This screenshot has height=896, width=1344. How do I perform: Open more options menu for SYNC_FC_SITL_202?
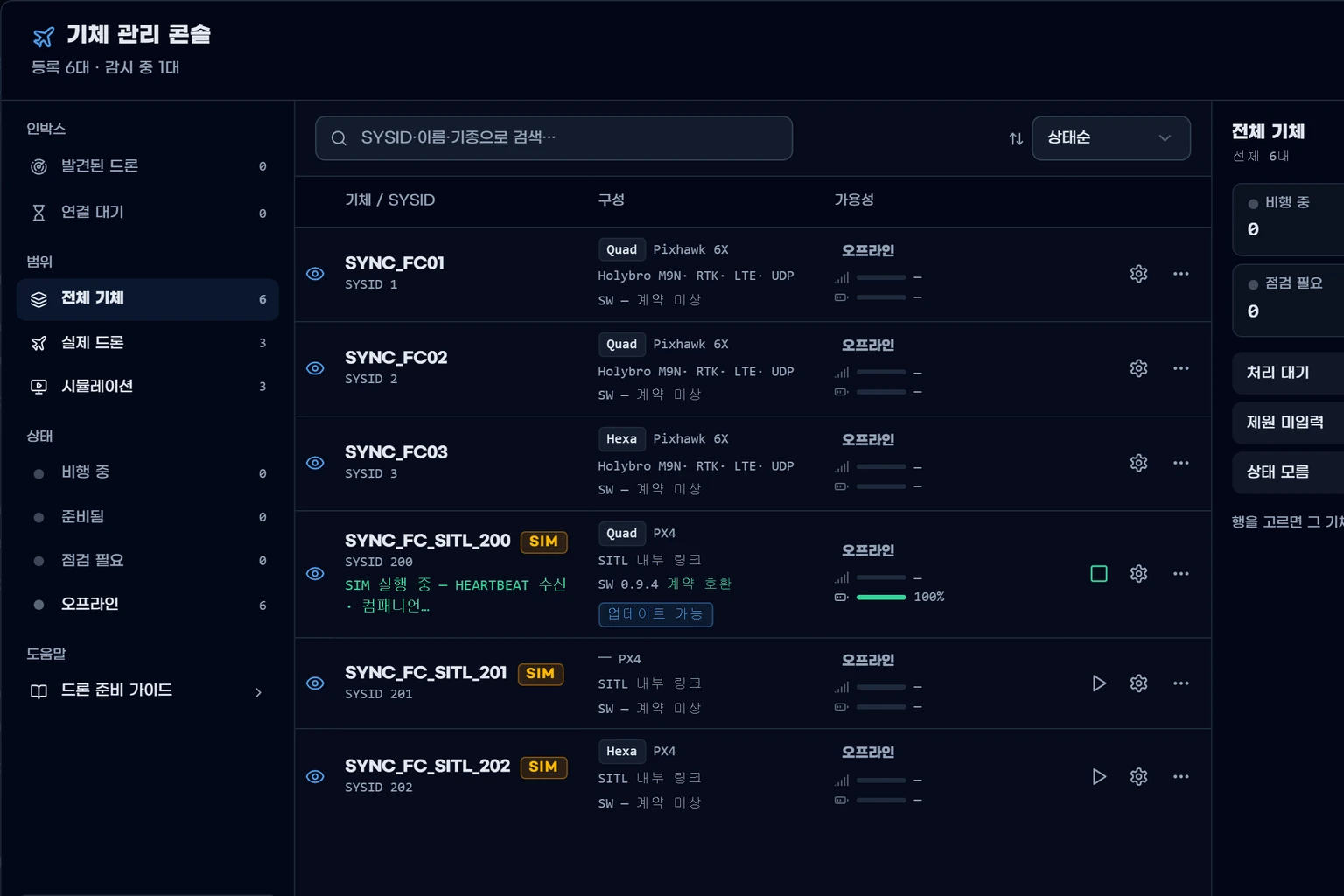coord(1181,777)
